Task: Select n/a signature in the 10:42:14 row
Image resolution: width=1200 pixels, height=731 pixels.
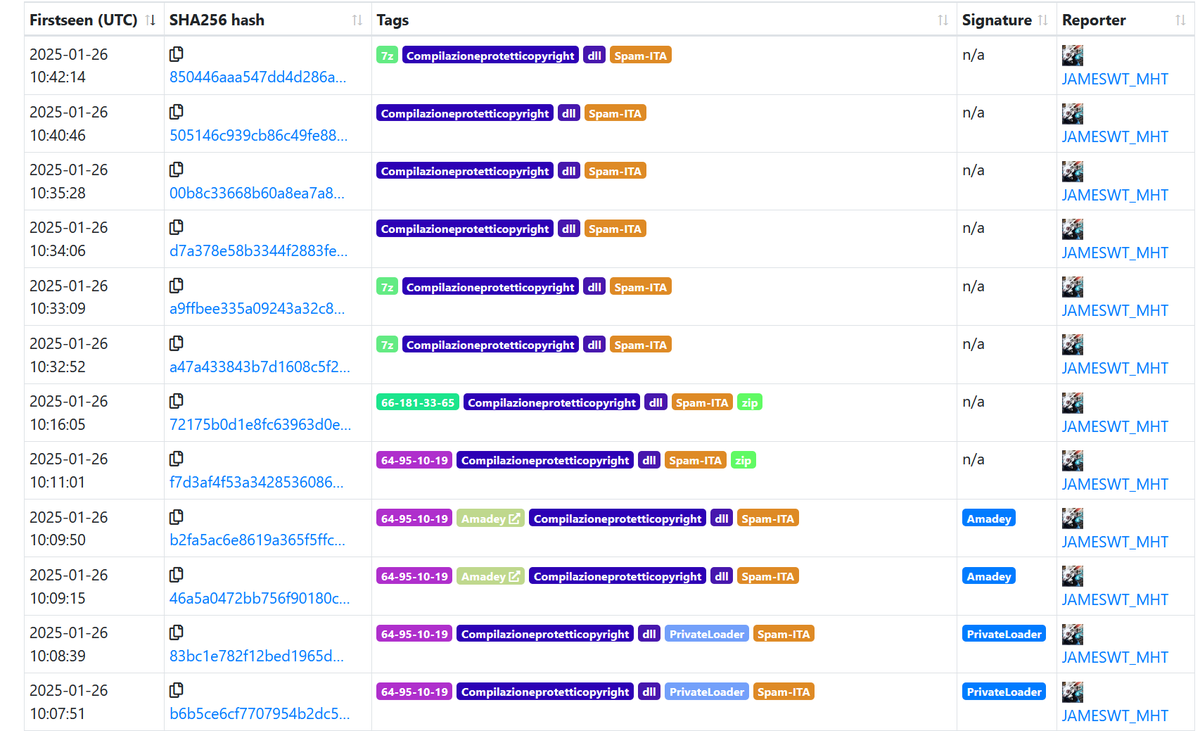Action: tap(973, 55)
